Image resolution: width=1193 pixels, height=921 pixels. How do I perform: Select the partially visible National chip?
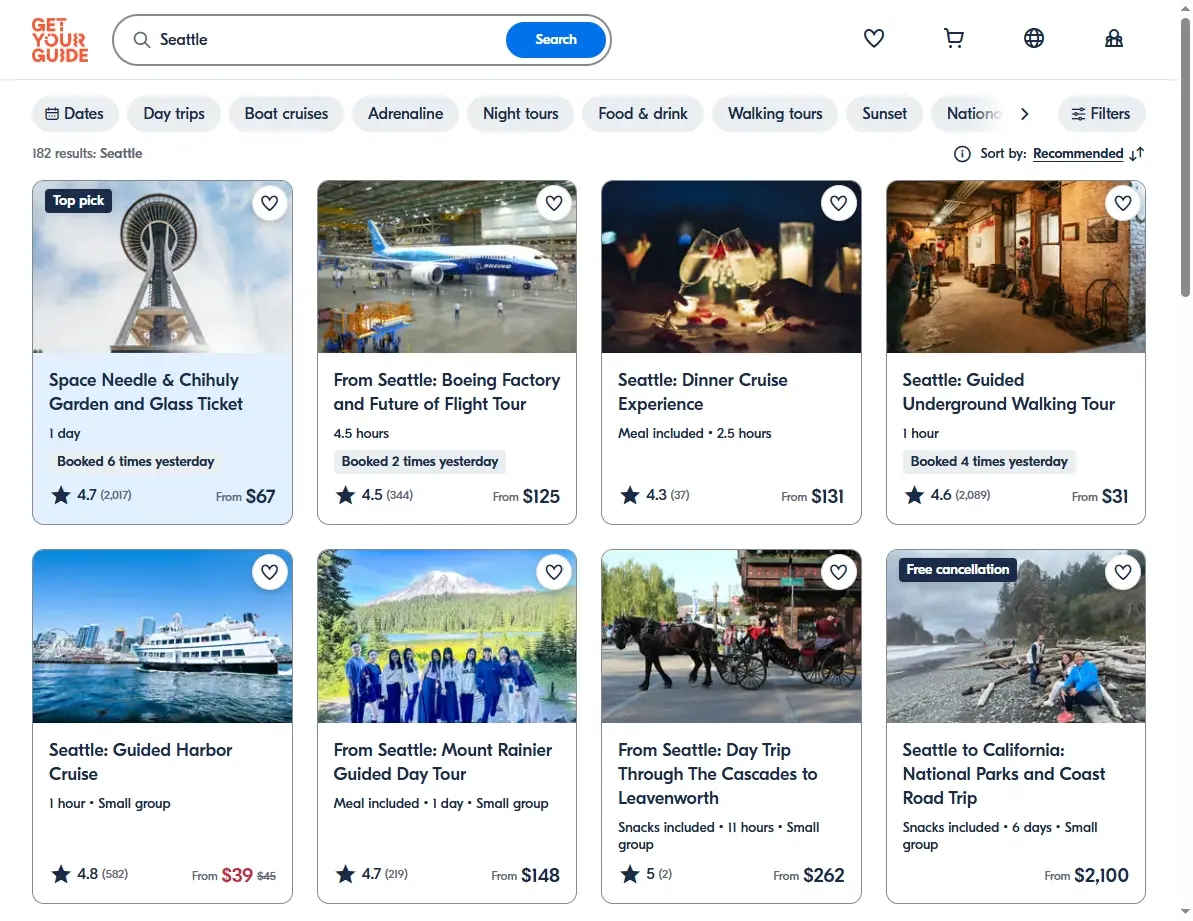(x=970, y=114)
